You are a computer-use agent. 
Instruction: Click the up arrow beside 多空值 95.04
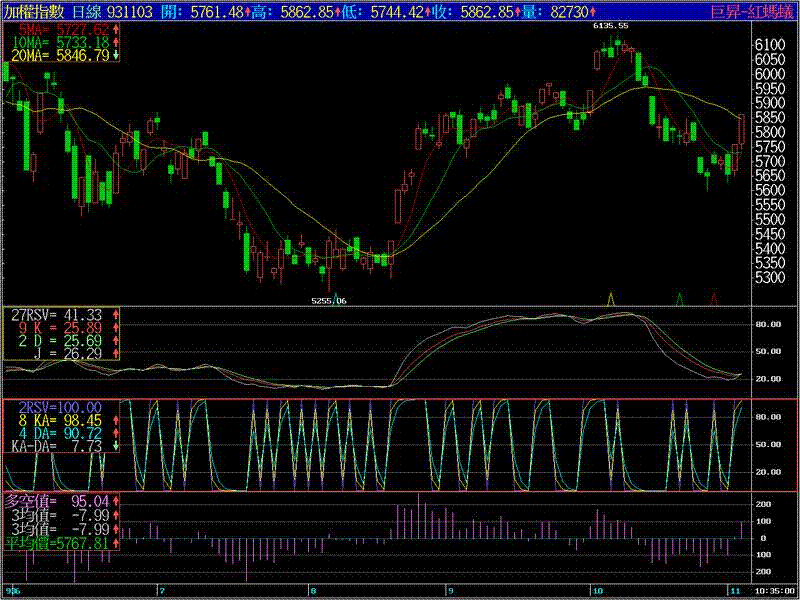117,500
